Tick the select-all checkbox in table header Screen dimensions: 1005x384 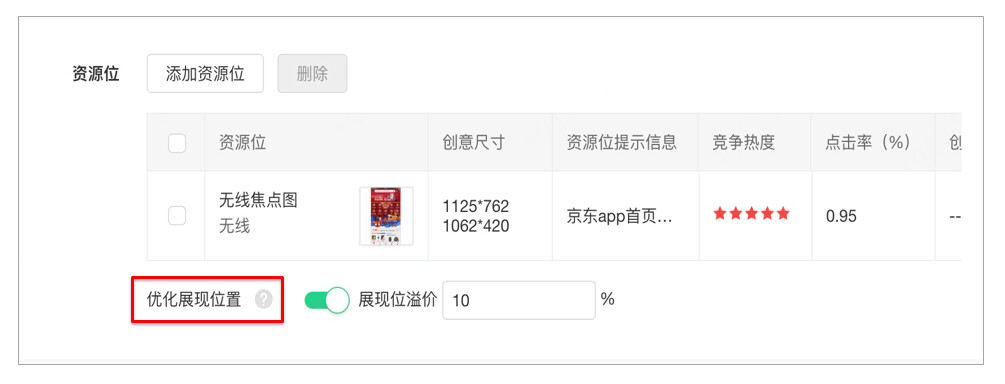click(177, 143)
